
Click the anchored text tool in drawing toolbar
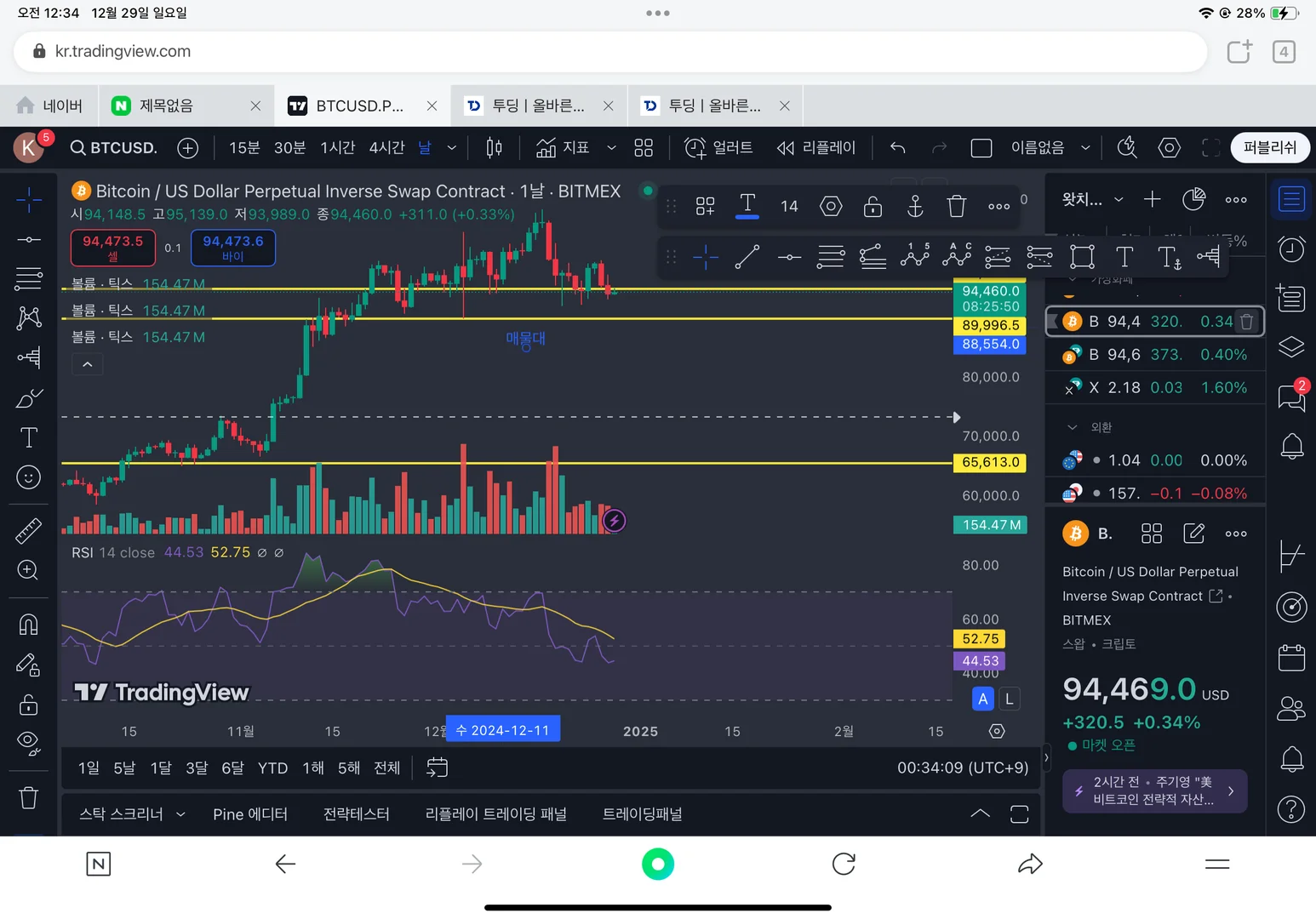click(1169, 256)
